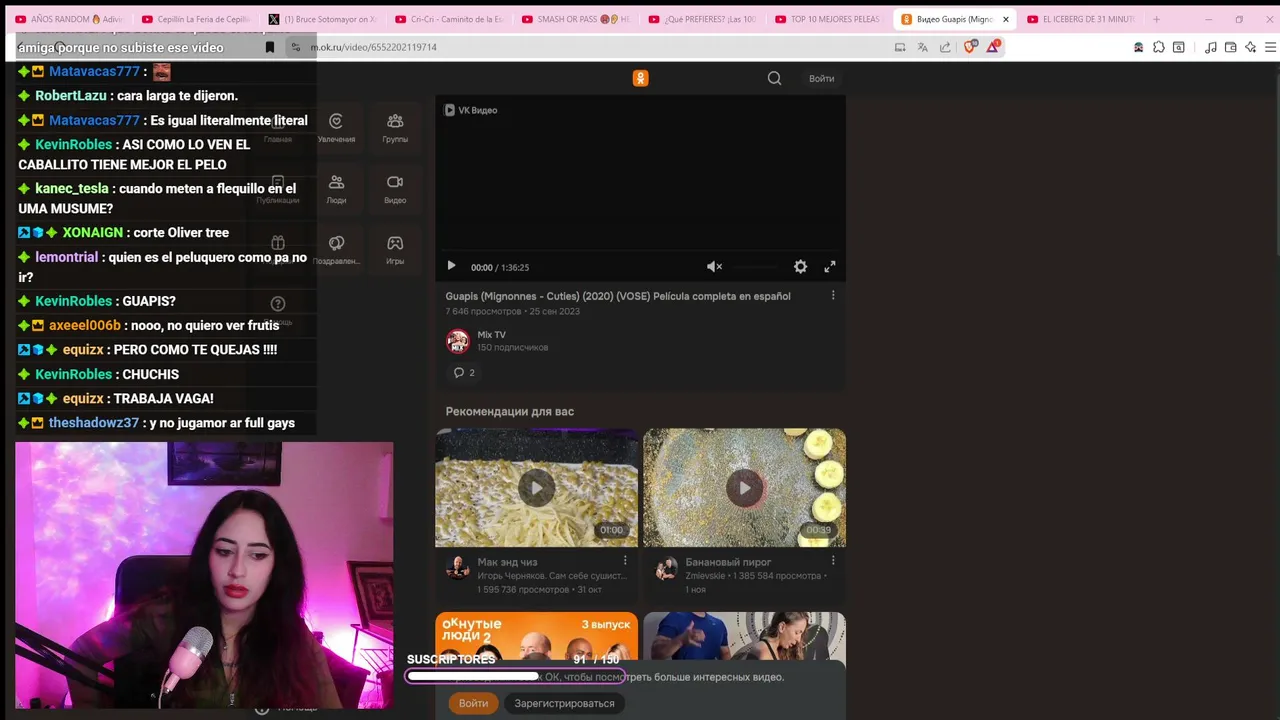Play the Банановый пирог recommended thumbnail
The height and width of the screenshot is (720, 1280).
click(x=744, y=488)
